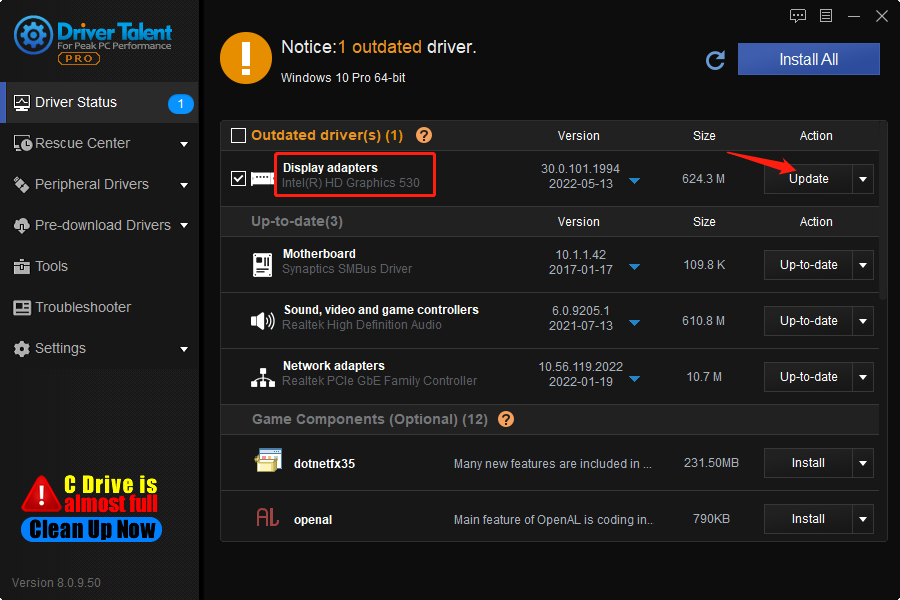This screenshot has width=900, height=600.
Task: Open Troubleshooter menu item
Action: click(99, 308)
